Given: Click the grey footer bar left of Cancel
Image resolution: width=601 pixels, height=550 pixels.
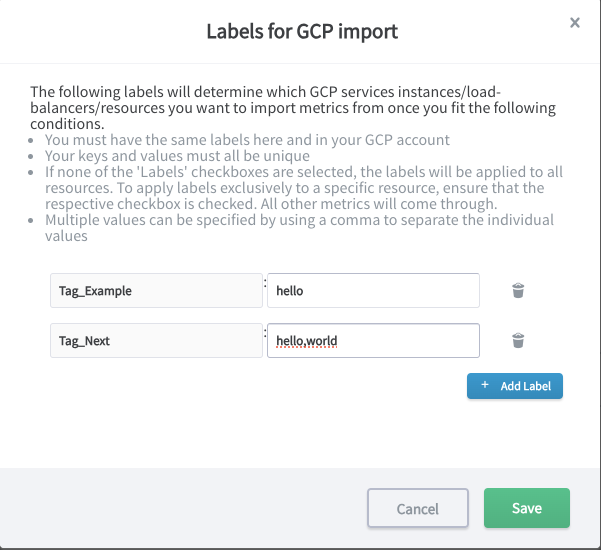Looking at the screenshot, I should coord(180,508).
